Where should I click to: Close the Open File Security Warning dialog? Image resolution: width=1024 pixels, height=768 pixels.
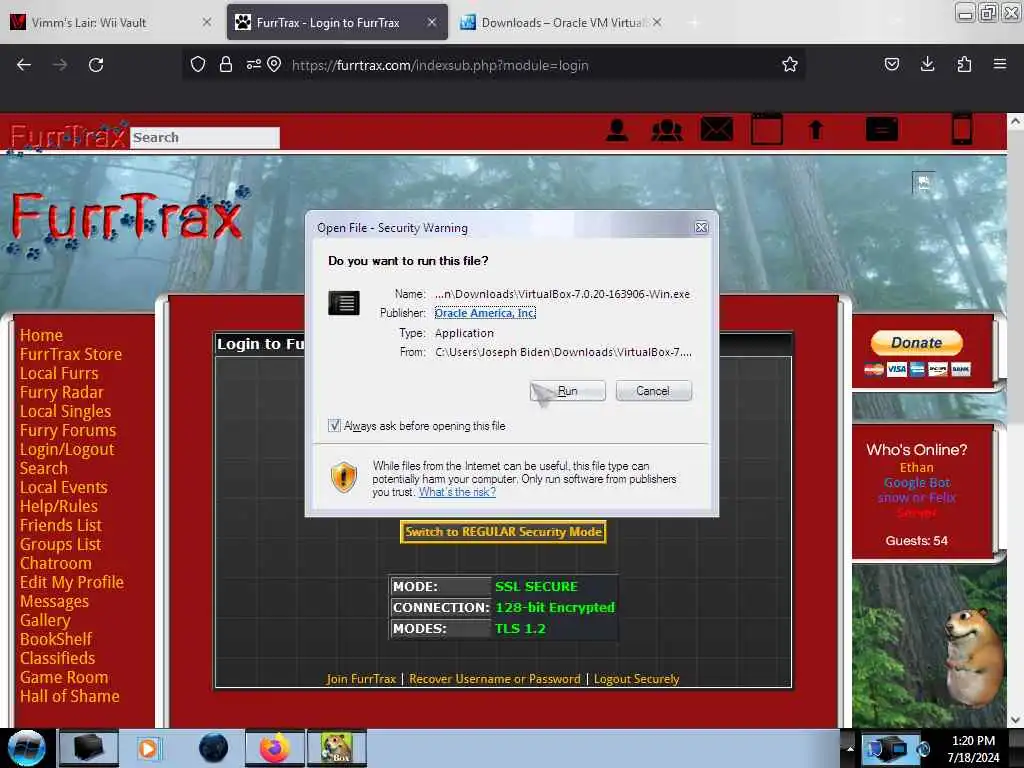[x=701, y=227]
